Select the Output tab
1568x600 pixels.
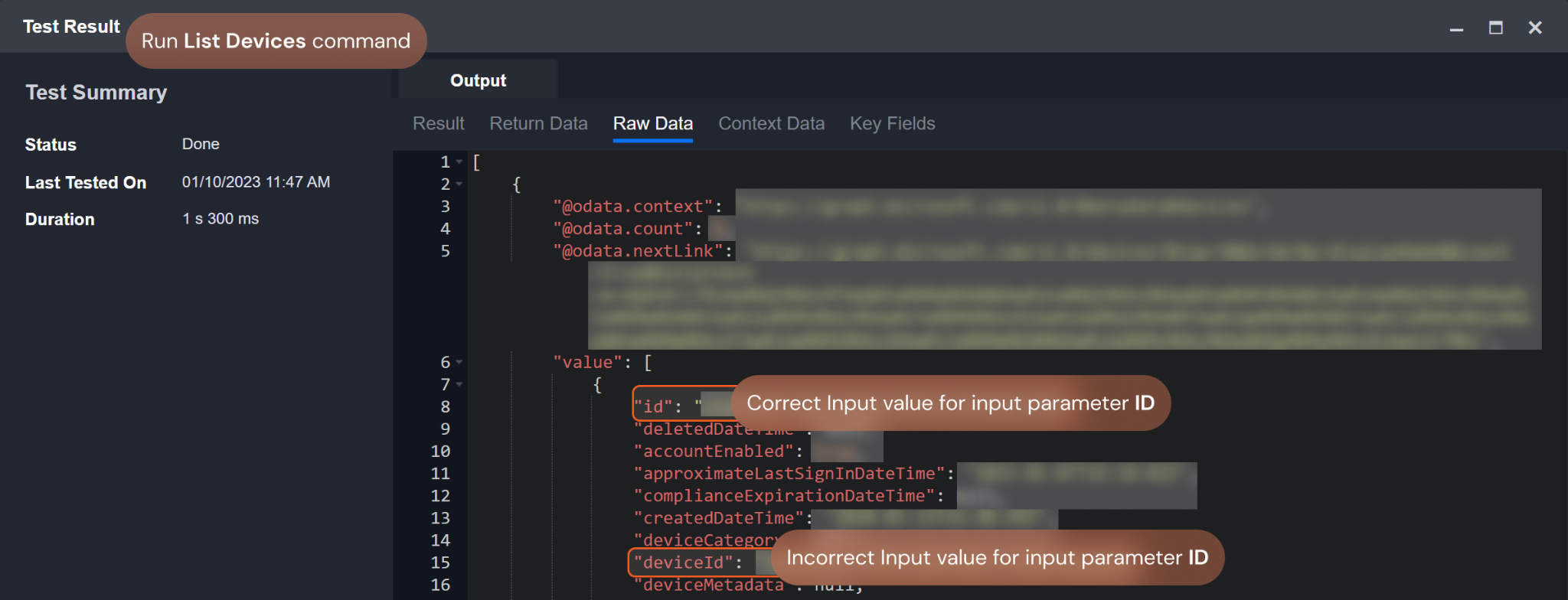click(x=478, y=80)
